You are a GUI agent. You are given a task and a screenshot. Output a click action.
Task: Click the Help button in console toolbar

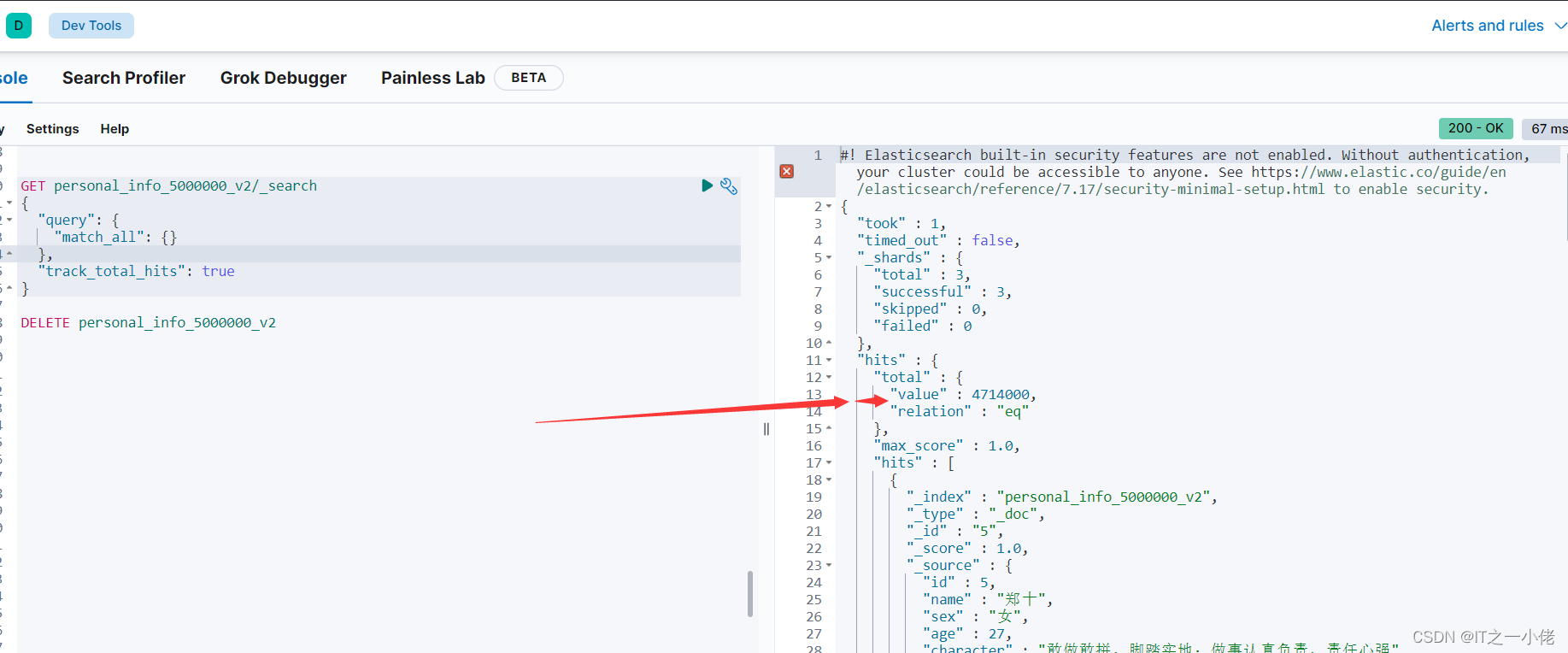115,129
